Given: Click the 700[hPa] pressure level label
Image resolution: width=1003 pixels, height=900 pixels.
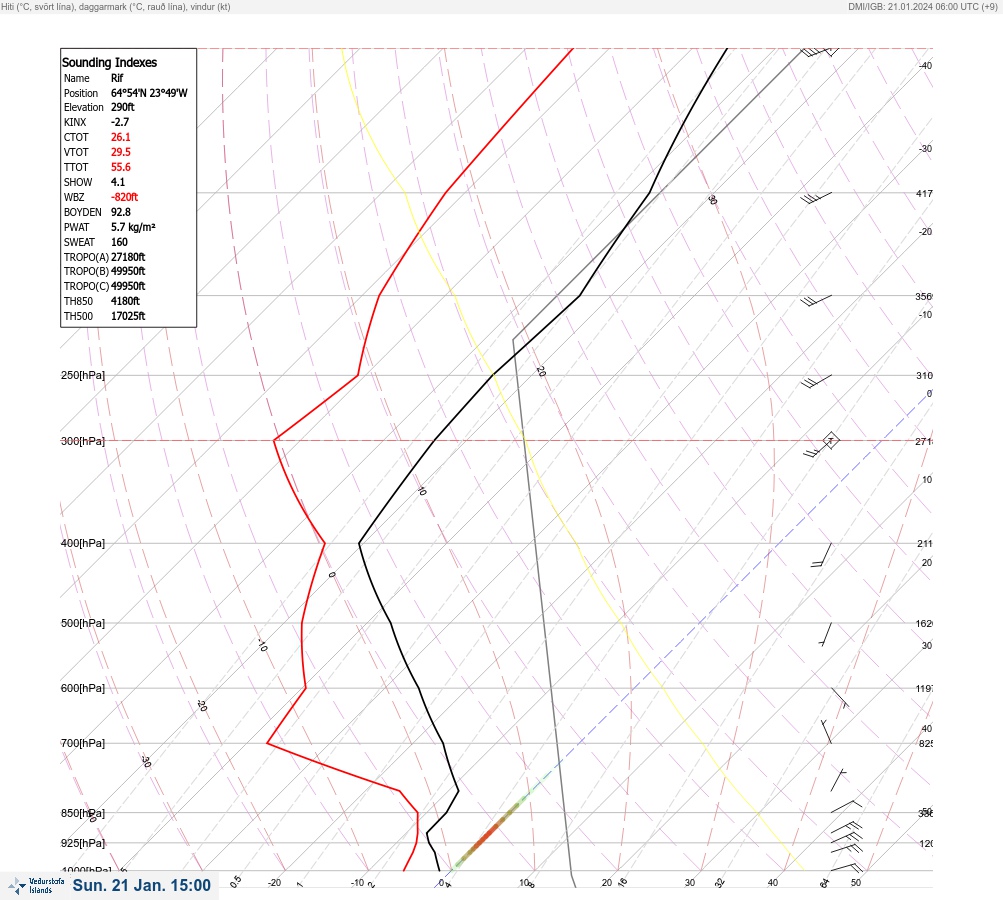Looking at the screenshot, I should point(83,743).
